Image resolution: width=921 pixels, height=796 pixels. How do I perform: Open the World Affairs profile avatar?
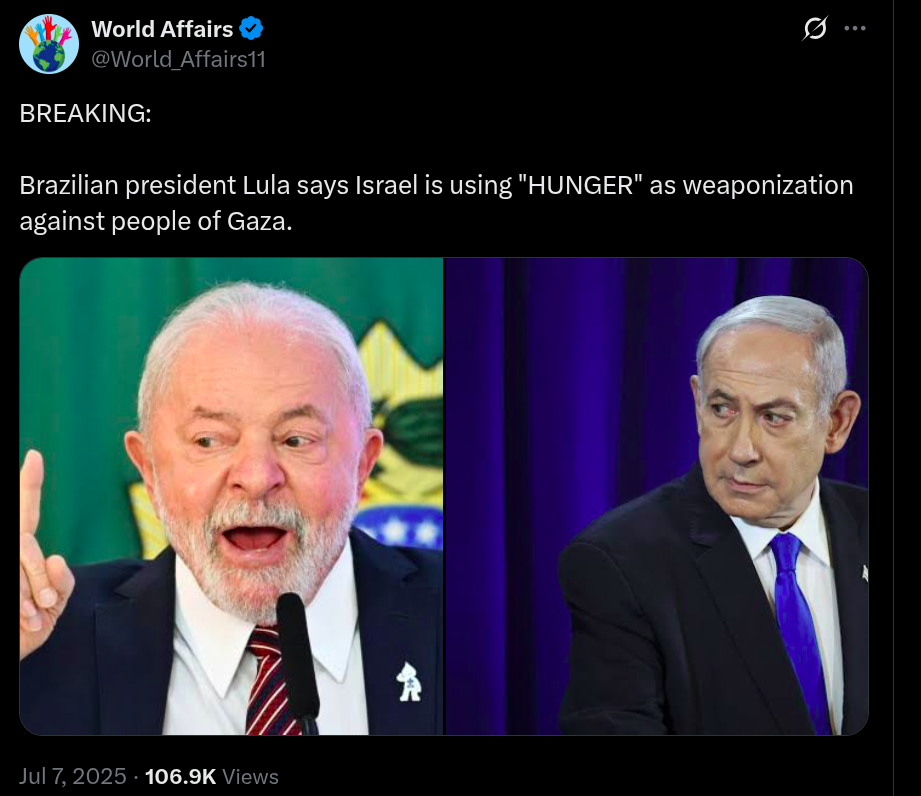coord(49,44)
